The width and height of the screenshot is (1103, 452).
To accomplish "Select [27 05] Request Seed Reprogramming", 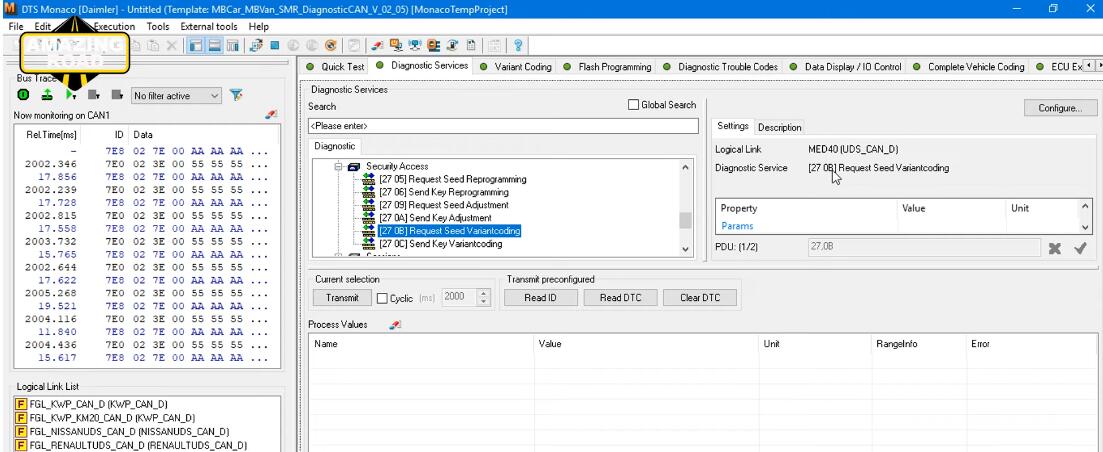I will pyautogui.click(x=452, y=179).
